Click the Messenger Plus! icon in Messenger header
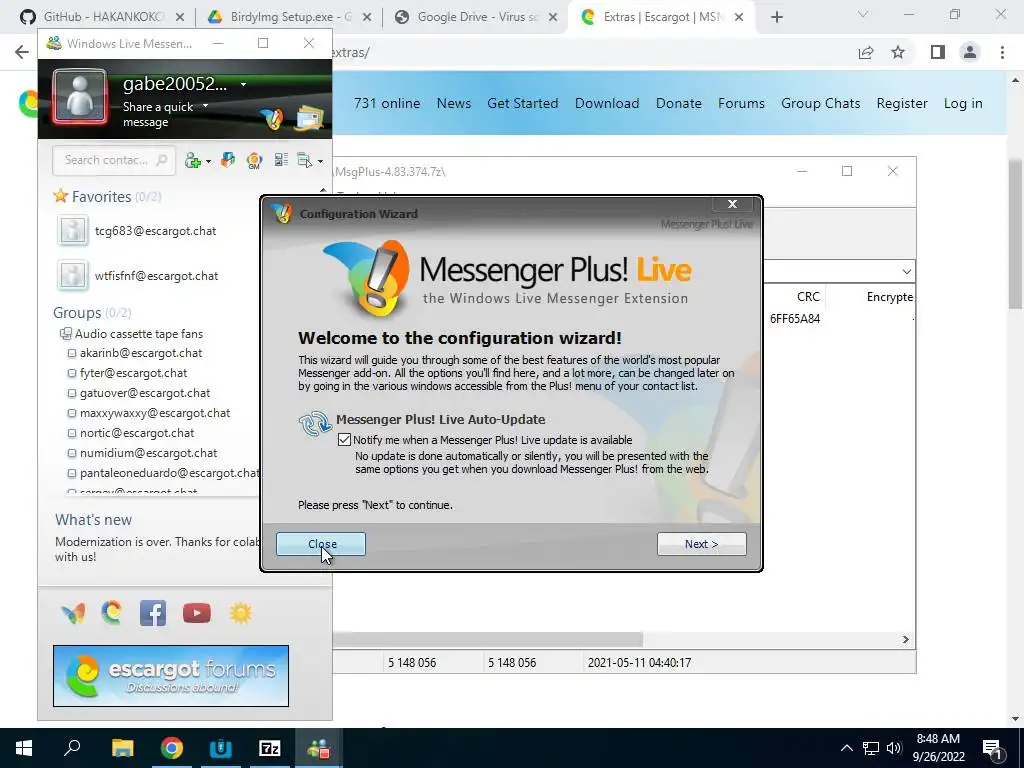The image size is (1024, 768). pyautogui.click(x=272, y=118)
